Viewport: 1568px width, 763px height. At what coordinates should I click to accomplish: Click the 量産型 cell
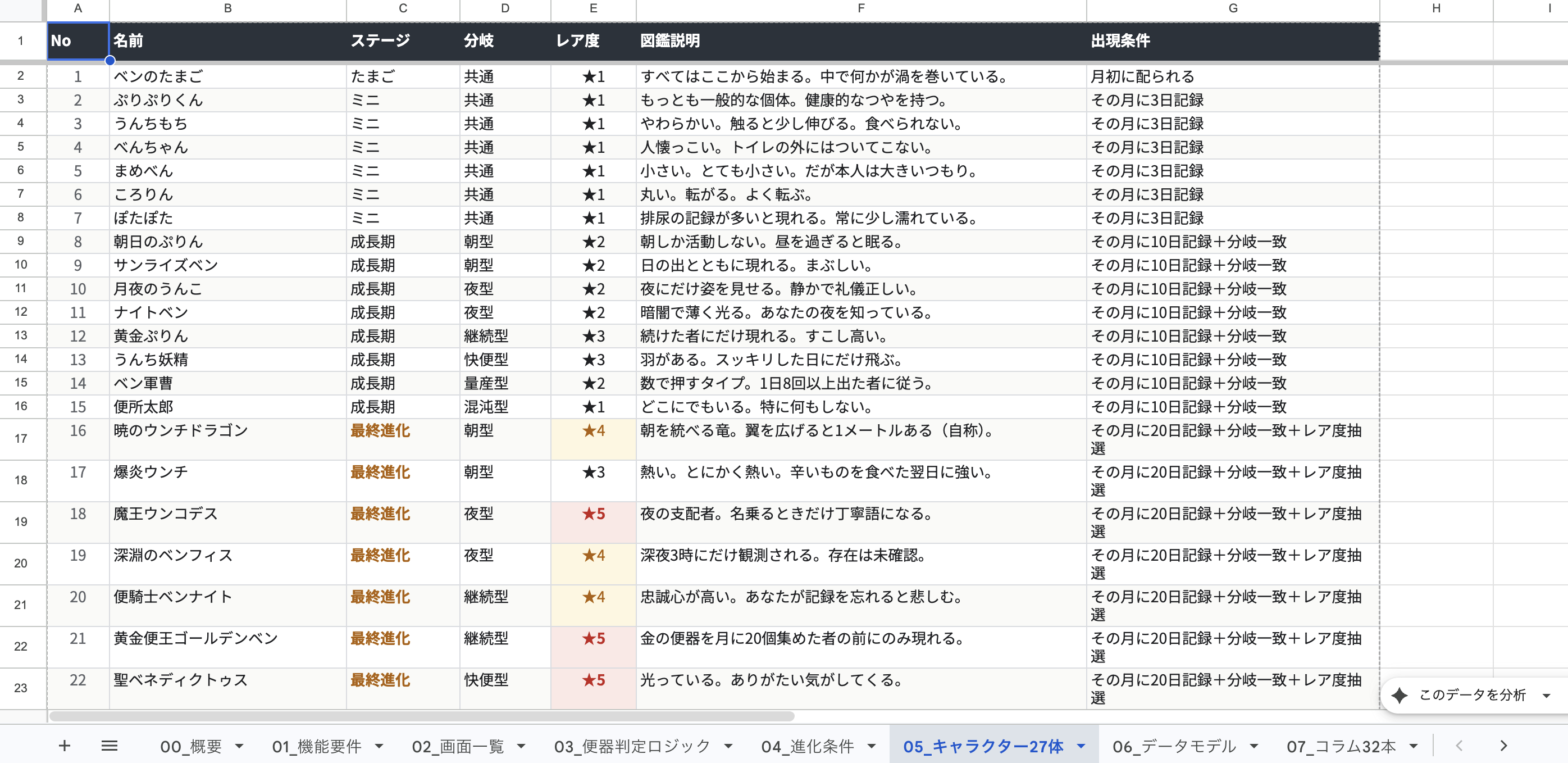(505, 384)
